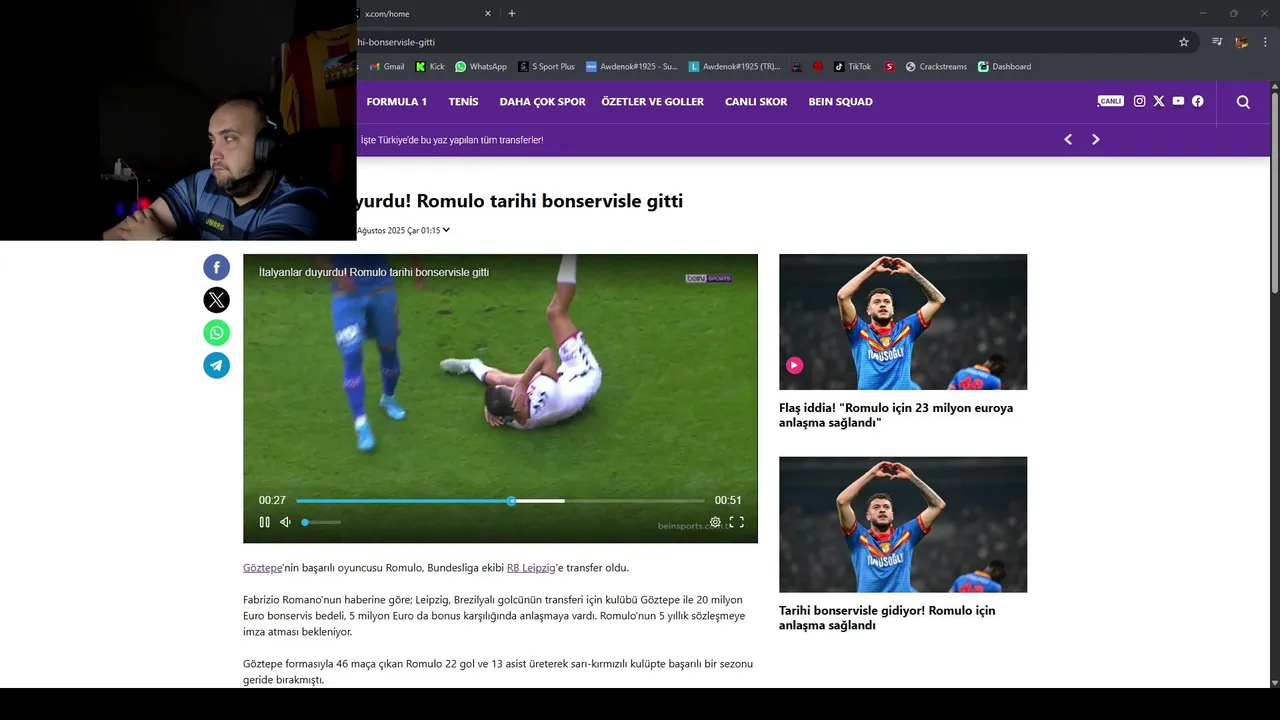
Task: Open 'Tarihi bonservisle gidiyor!' headline
Action: (887, 618)
